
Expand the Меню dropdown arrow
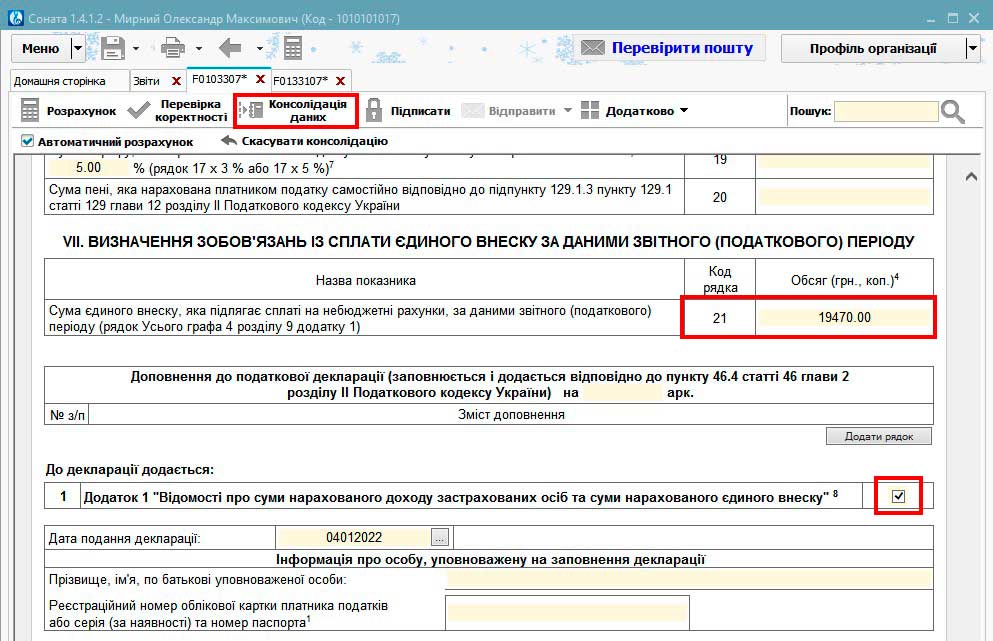click(78, 48)
